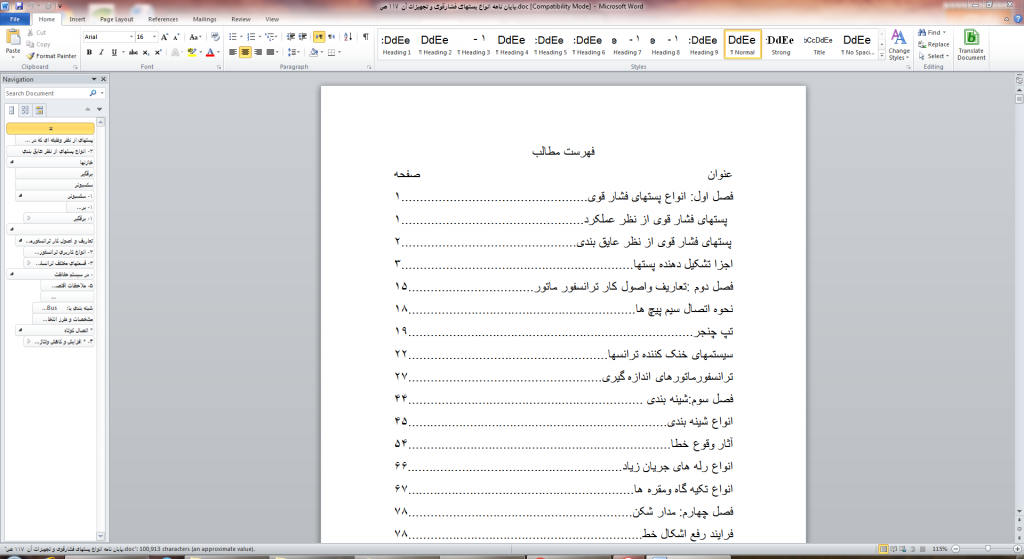Click the Translate Document icon

tap(970, 45)
